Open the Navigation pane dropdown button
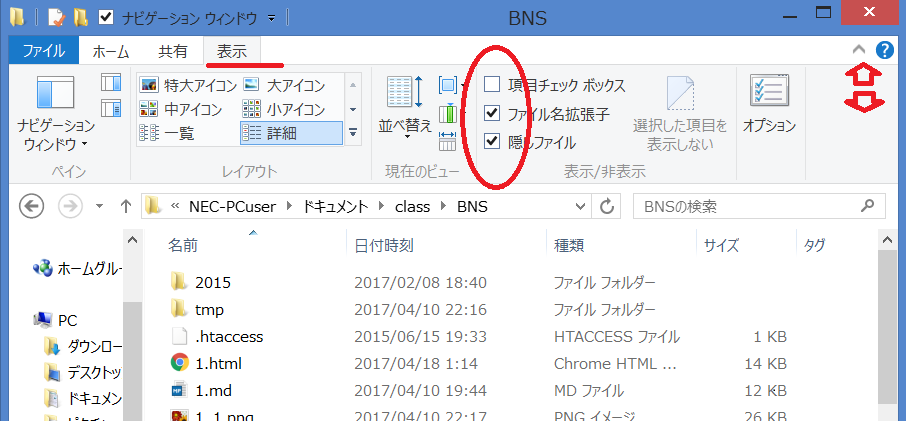This screenshot has width=906, height=421. click(x=55, y=113)
